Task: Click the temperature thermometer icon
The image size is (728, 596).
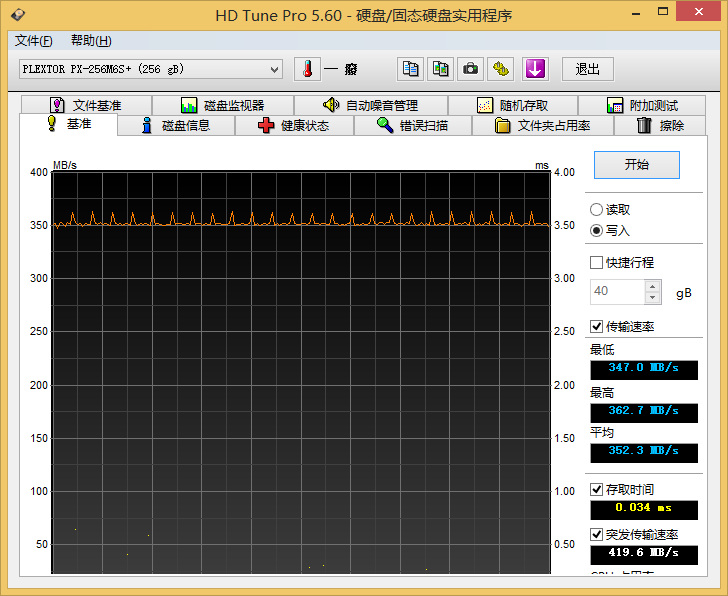Action: click(307, 69)
